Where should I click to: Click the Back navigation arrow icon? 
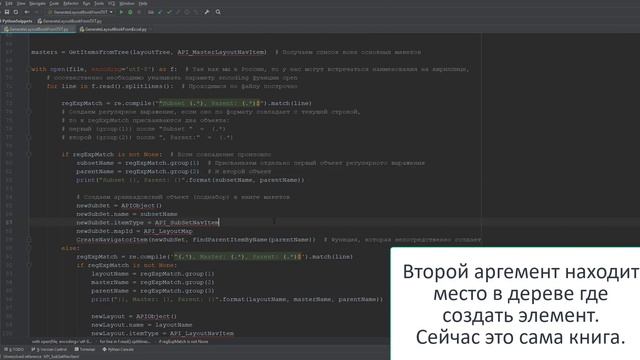point(27,12)
